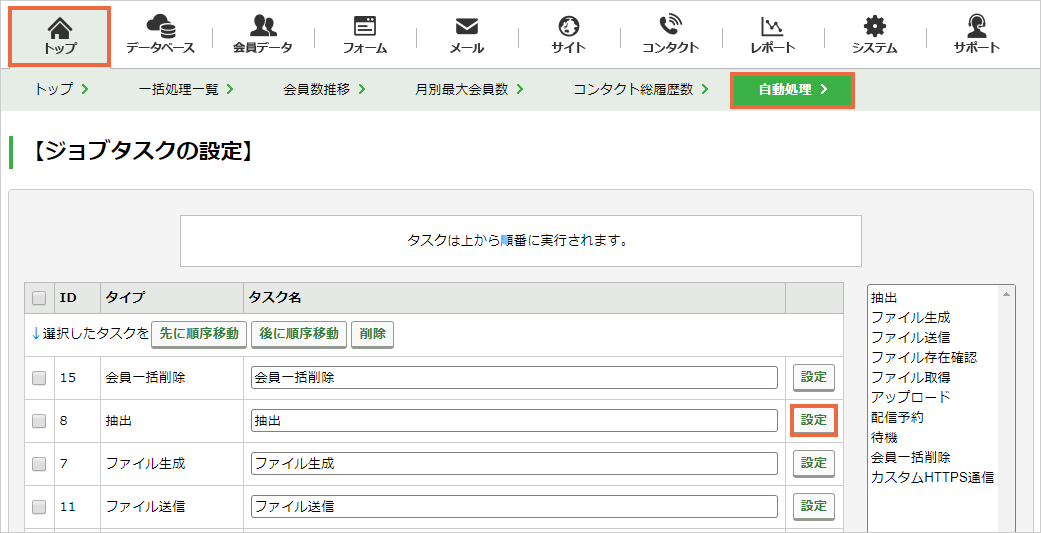The height and width of the screenshot is (533, 1041).
Task: Click the task list scrollbar up arrow
Action: 1006,293
